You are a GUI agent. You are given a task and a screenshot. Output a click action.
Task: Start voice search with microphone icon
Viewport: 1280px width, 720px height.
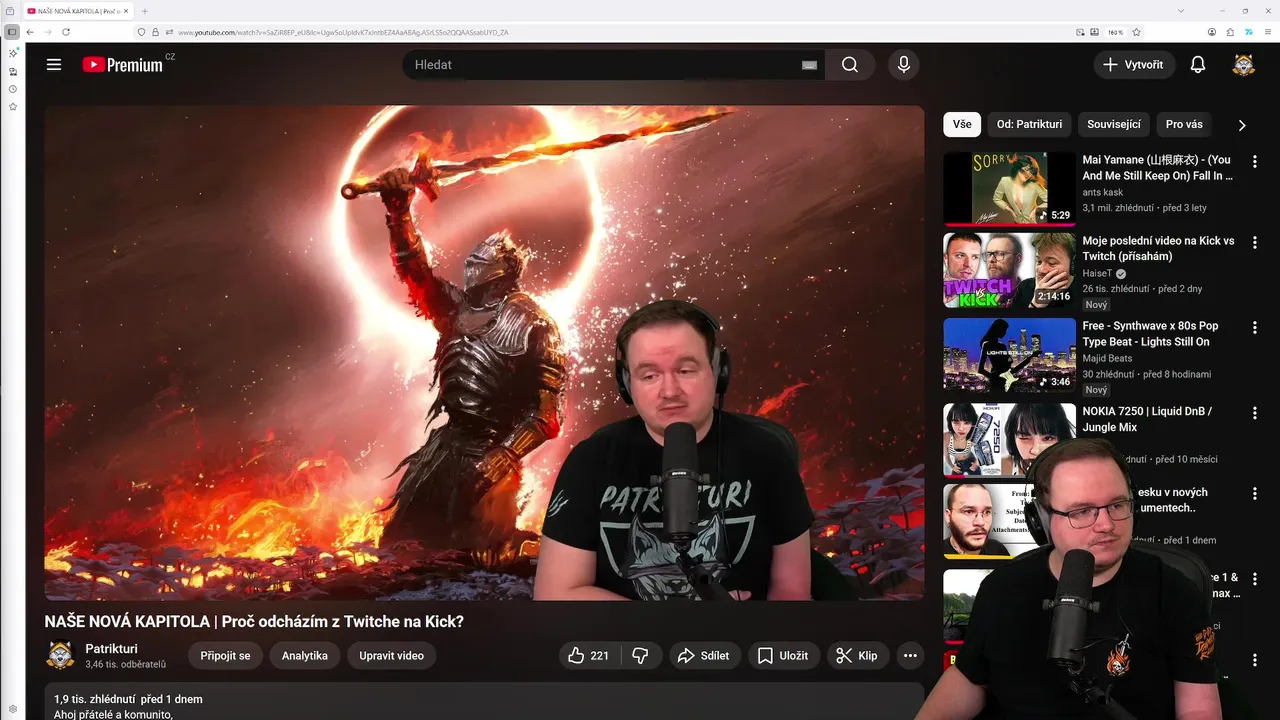coord(904,65)
